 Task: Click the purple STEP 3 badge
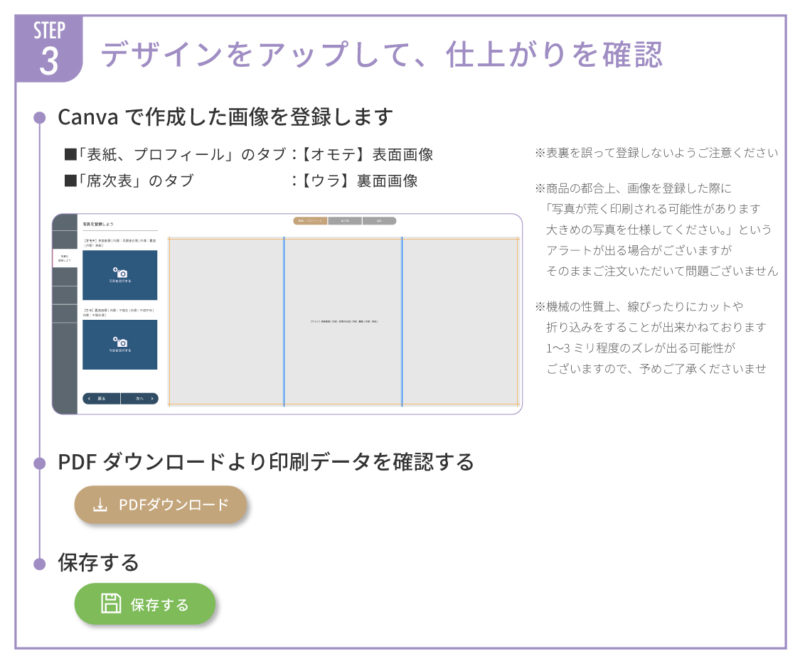click(x=48, y=49)
